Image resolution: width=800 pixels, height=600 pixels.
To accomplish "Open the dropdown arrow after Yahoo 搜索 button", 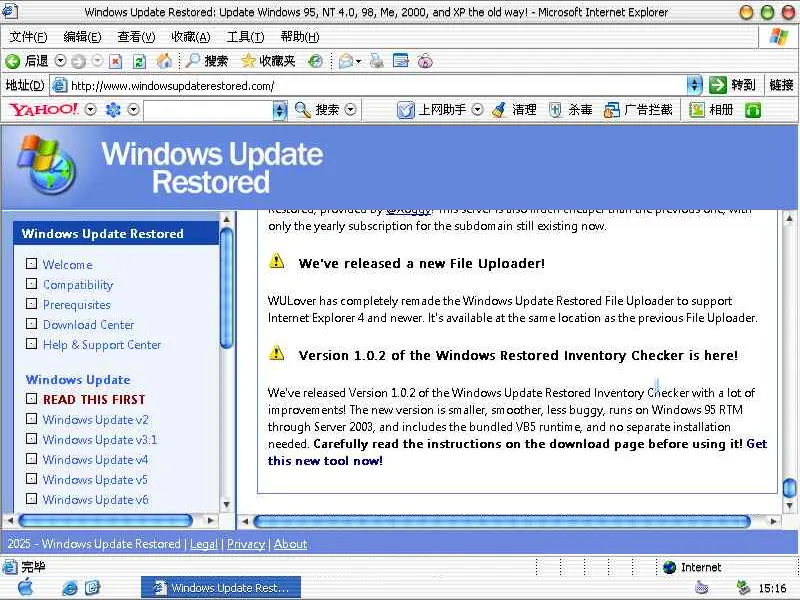I will tap(351, 109).
